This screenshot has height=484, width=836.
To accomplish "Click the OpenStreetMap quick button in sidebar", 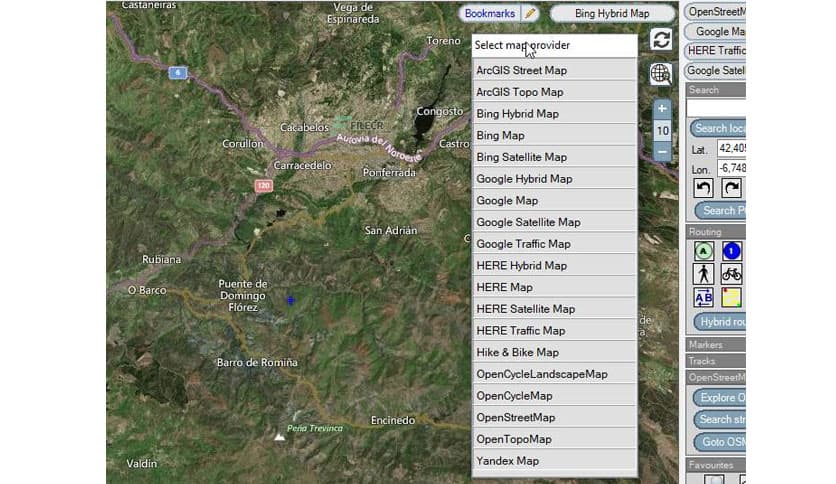I will [715, 12].
